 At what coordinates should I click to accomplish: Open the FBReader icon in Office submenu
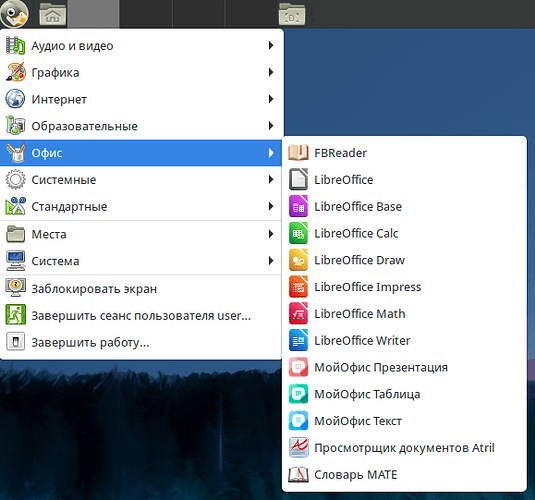(298, 153)
